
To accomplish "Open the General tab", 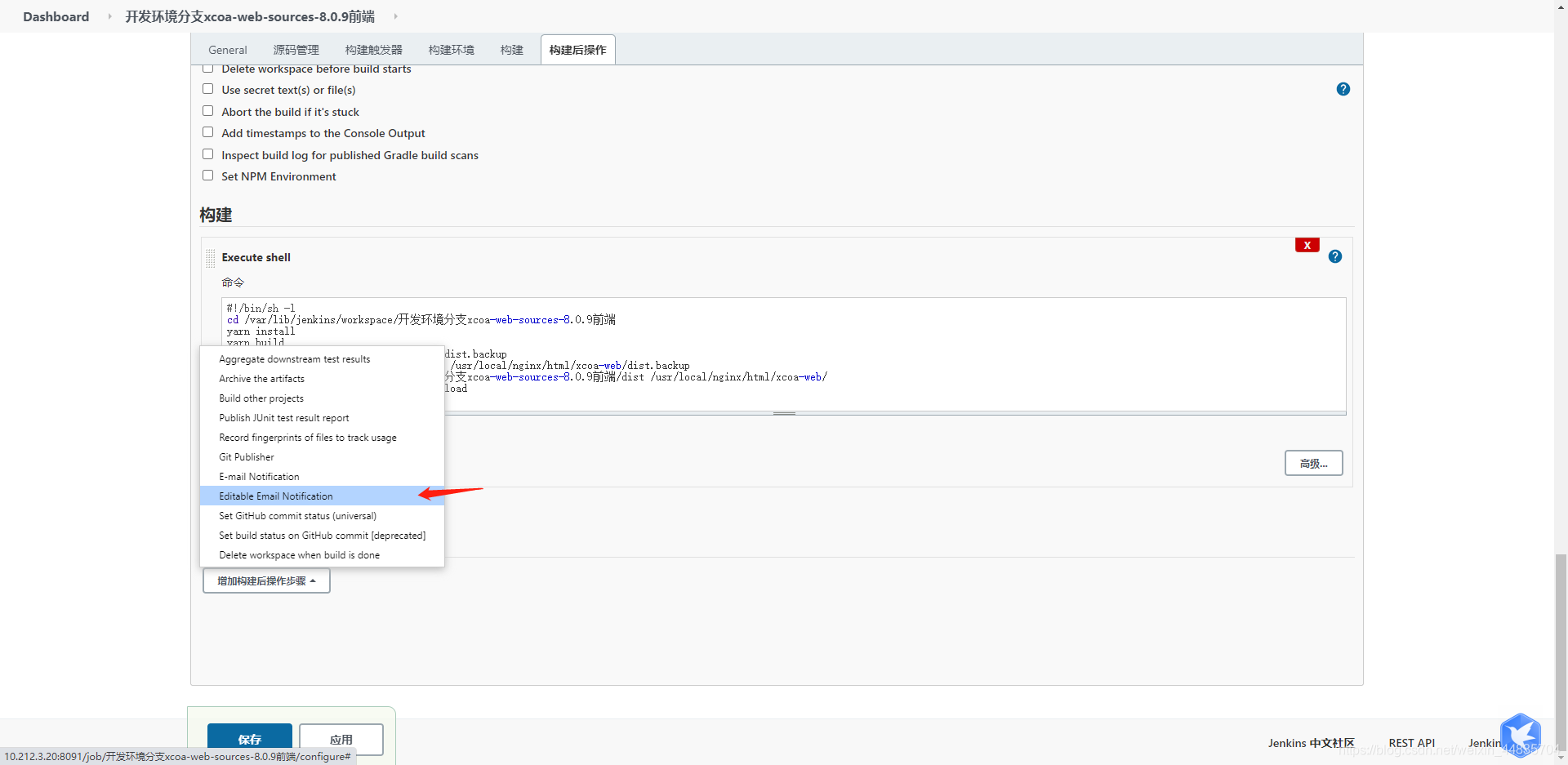I will click(227, 50).
